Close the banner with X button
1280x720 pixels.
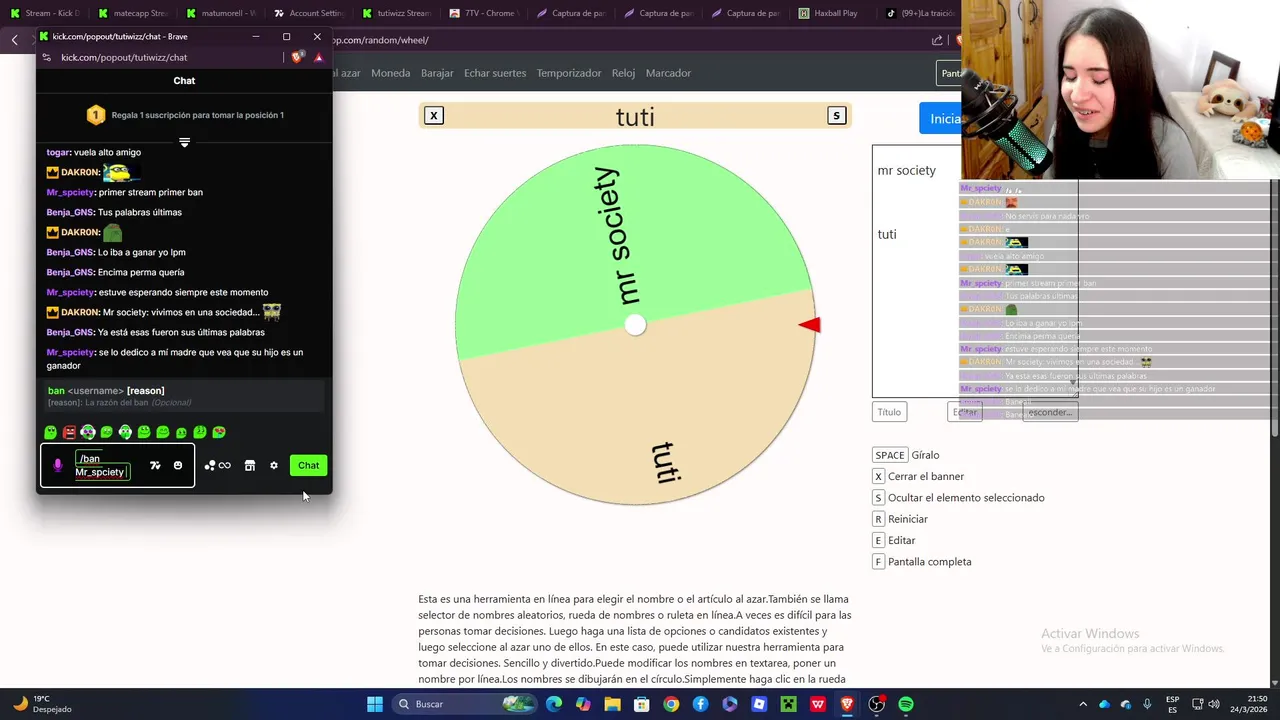point(433,115)
